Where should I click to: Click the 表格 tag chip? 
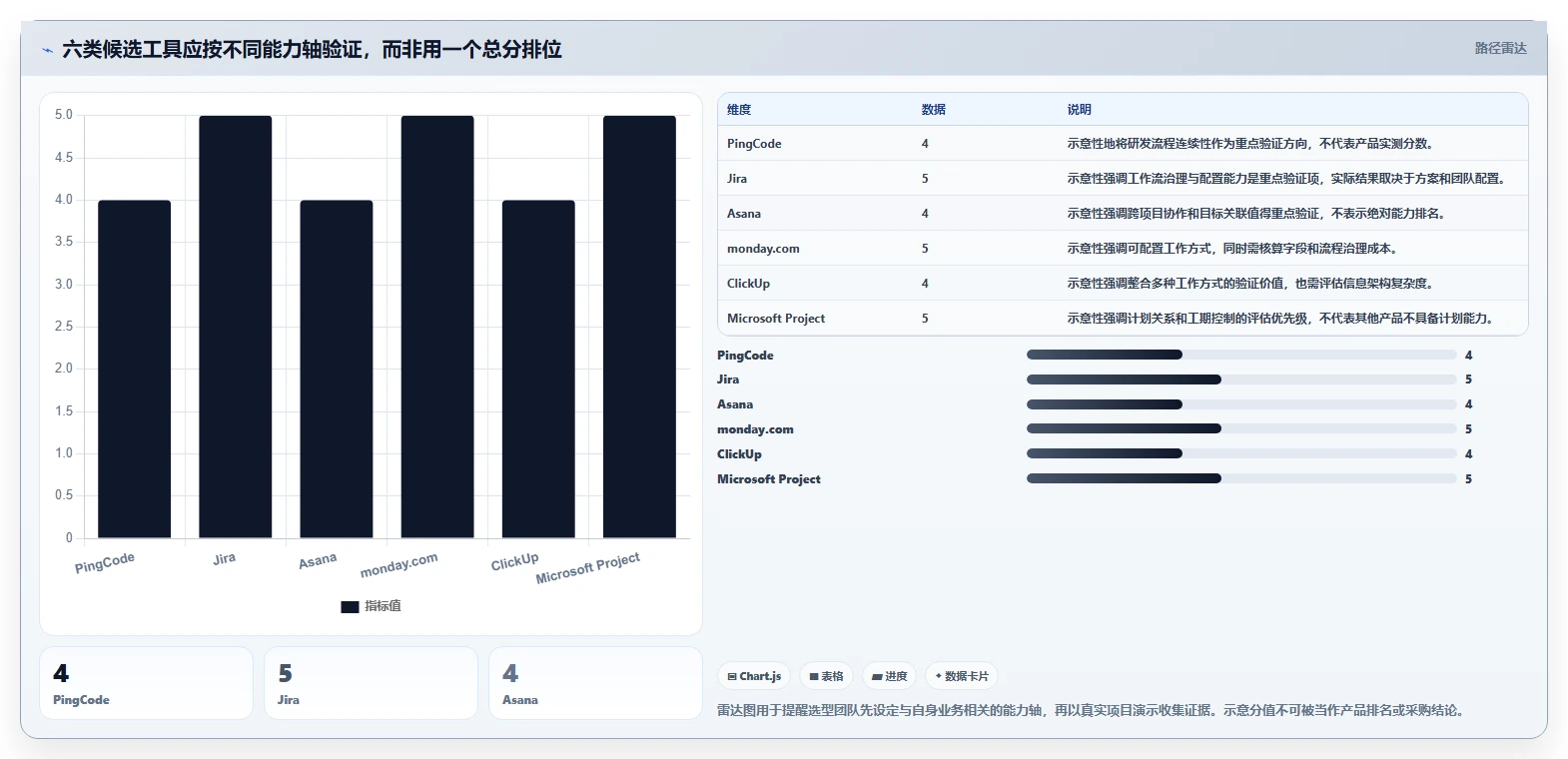point(826,676)
